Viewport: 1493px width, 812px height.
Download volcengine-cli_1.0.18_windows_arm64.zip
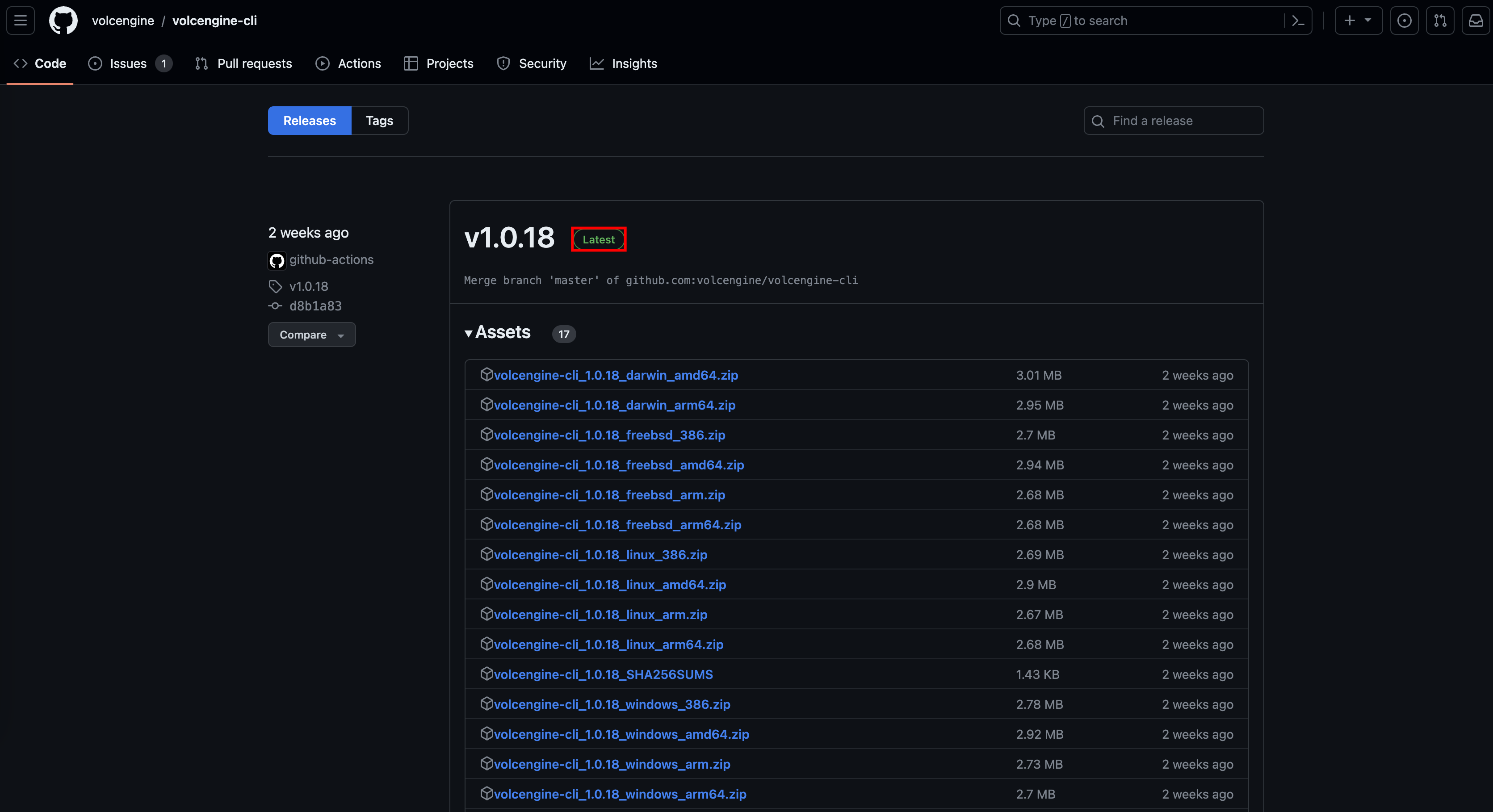[x=620, y=795]
